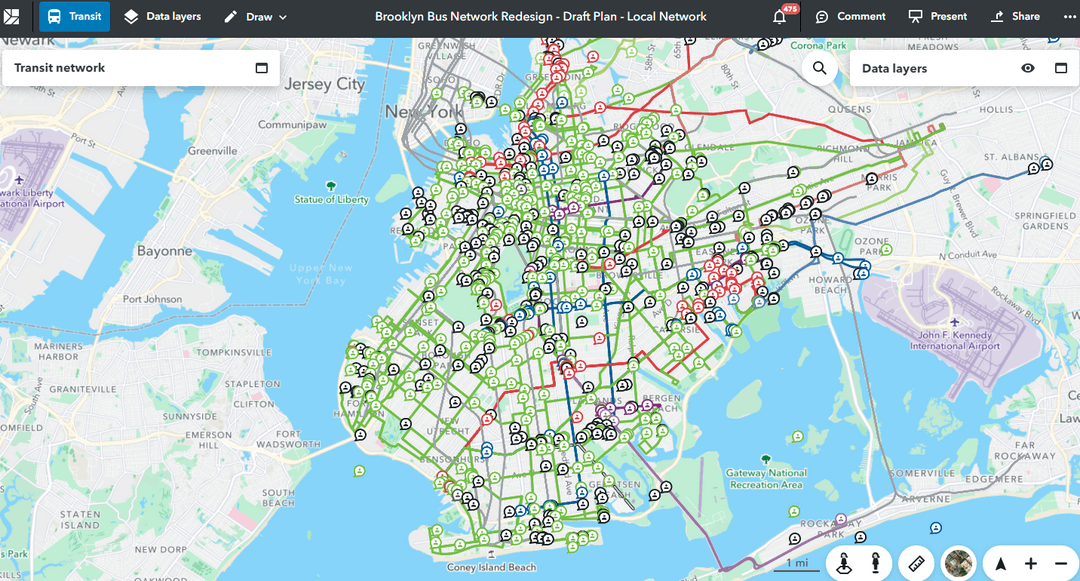
Task: Select the ruler measure tool
Action: (916, 563)
